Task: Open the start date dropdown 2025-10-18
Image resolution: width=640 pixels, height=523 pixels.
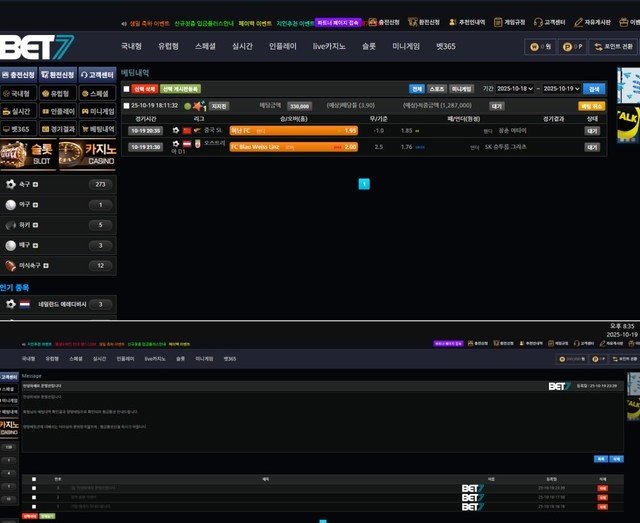Action: coord(515,89)
